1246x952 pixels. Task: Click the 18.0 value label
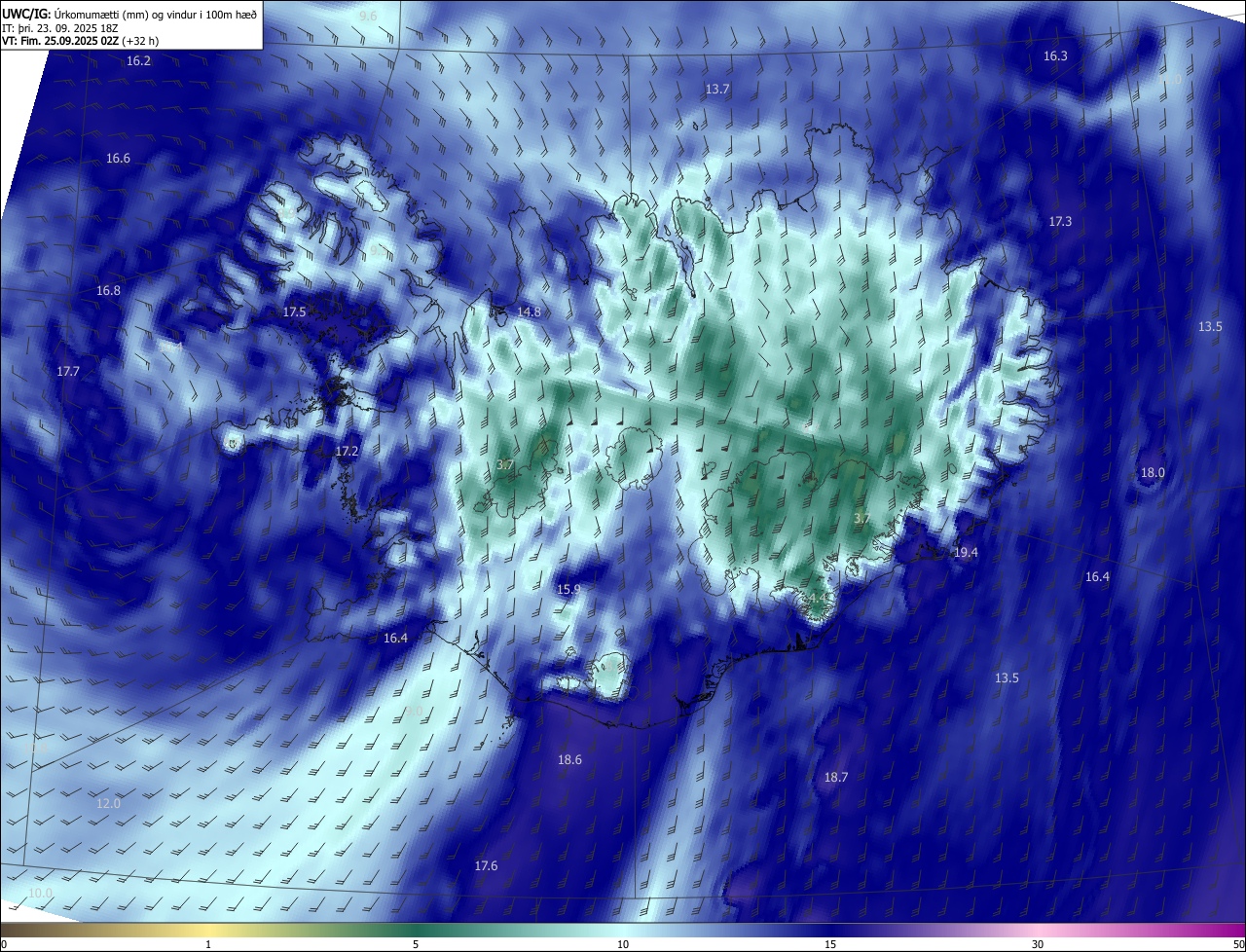pyautogui.click(x=1153, y=473)
